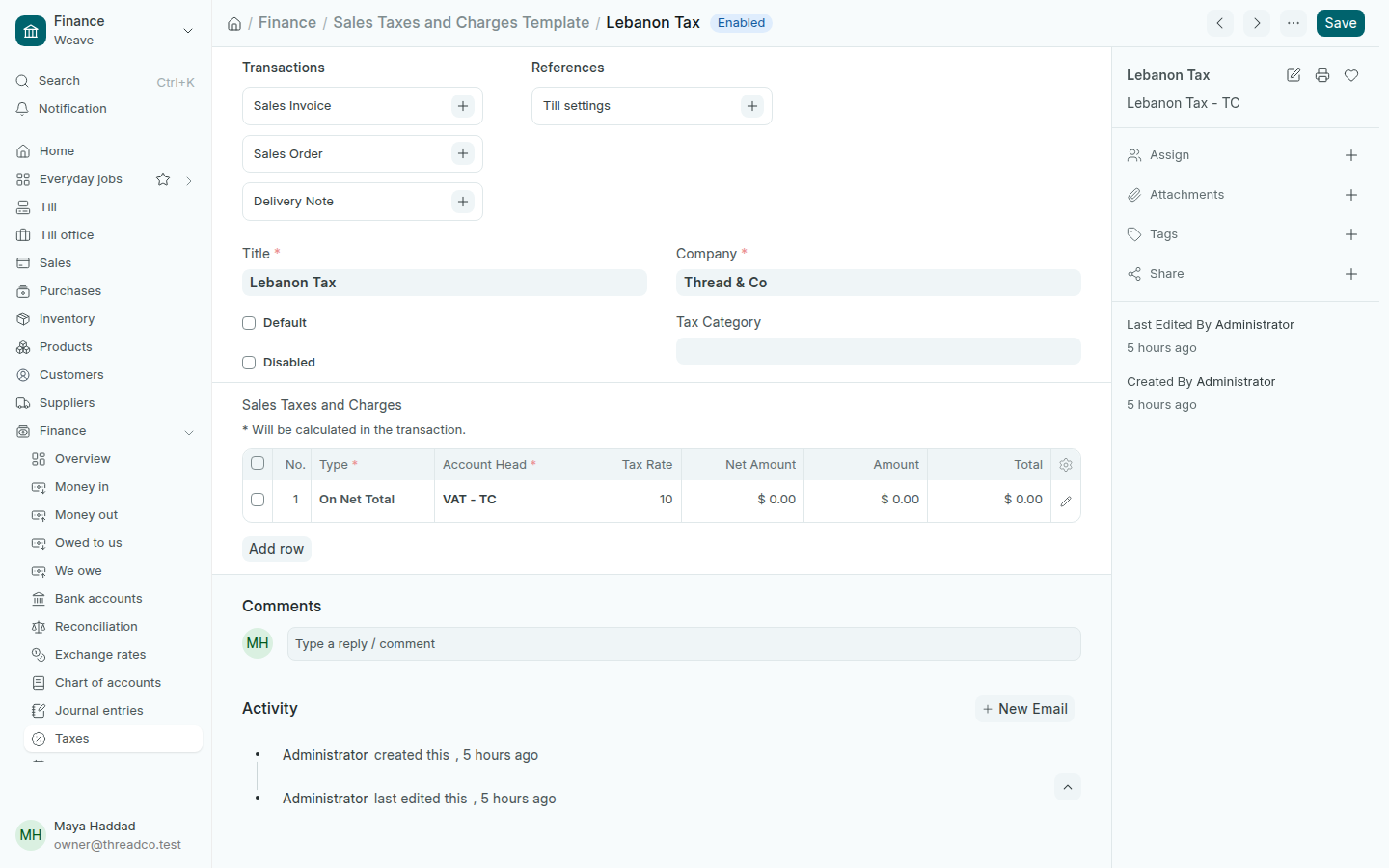Click Add row button

pyautogui.click(x=276, y=549)
